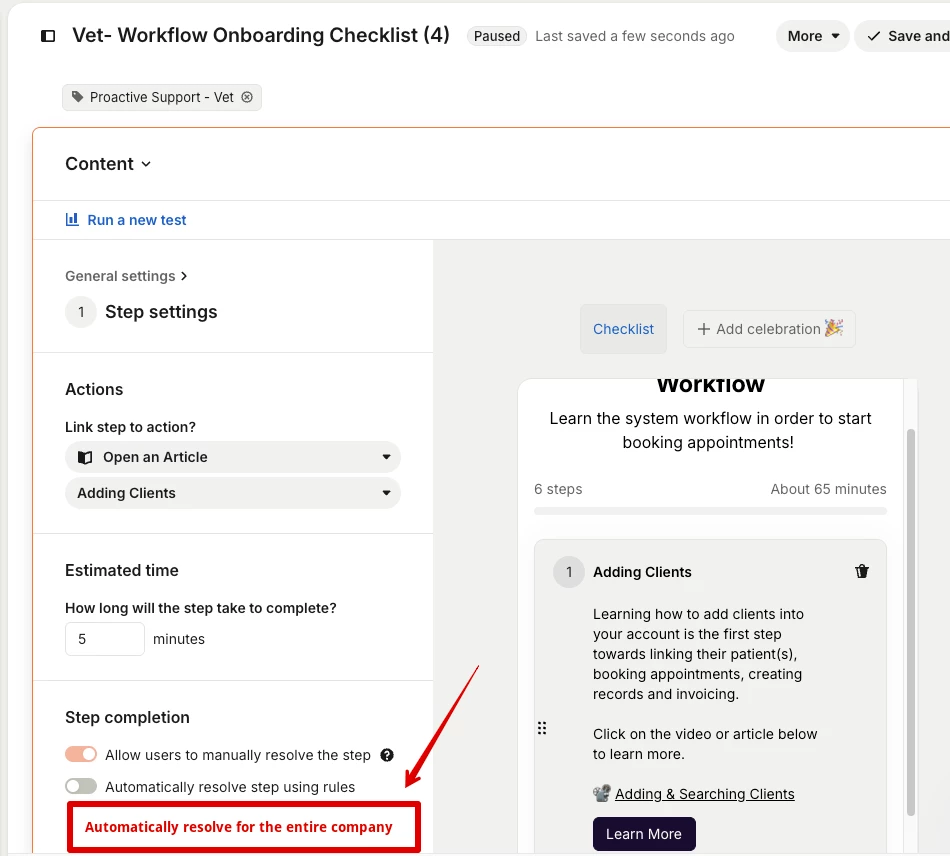950x856 pixels.
Task: Delete the Adding Clients step with trash icon
Action: click(862, 571)
